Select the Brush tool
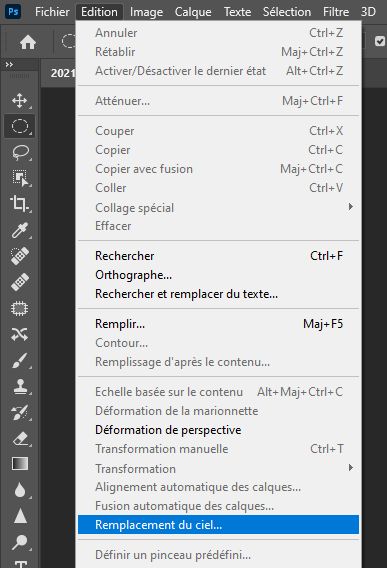 pyautogui.click(x=20, y=360)
